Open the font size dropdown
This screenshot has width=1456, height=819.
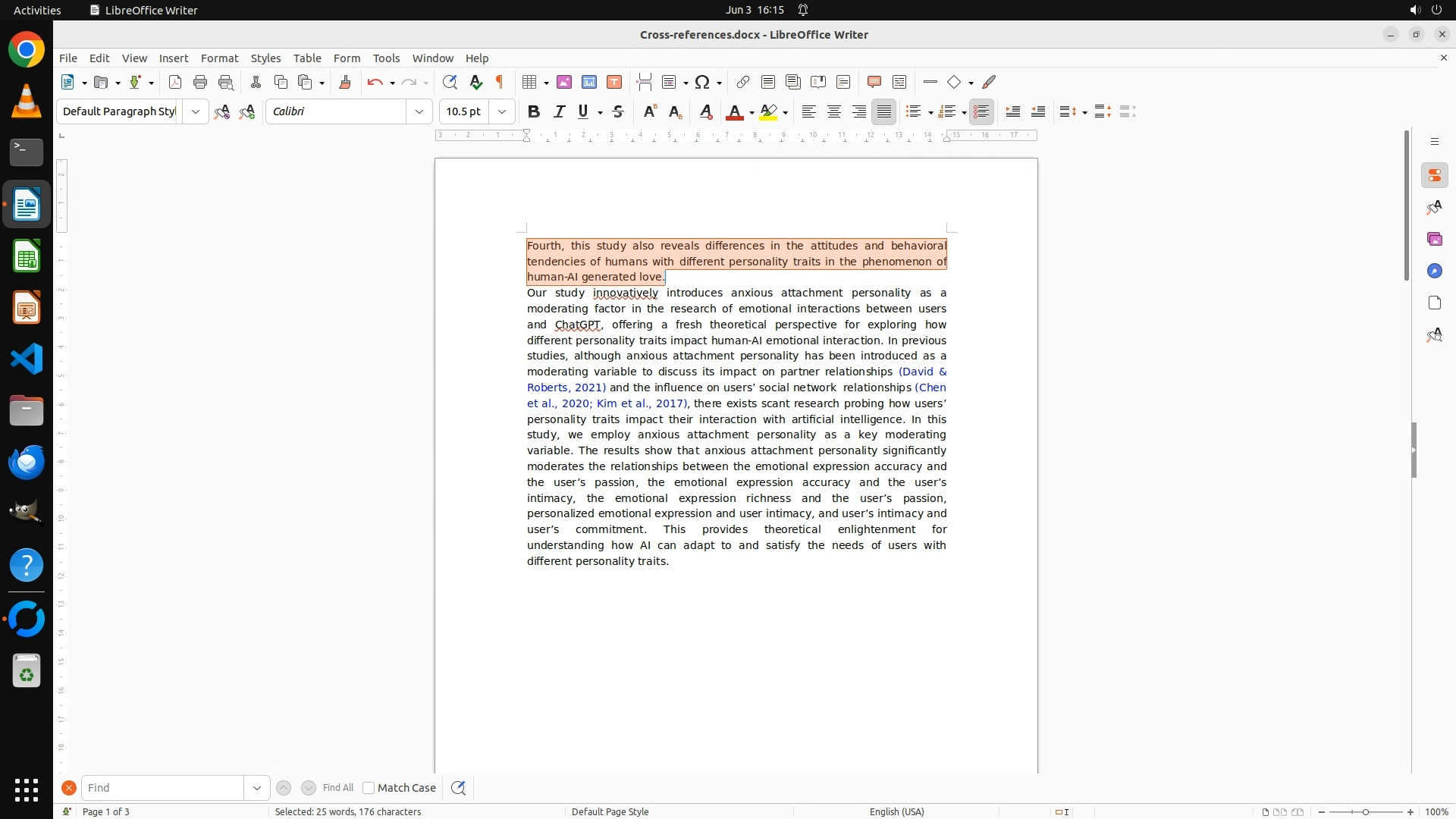click(x=502, y=112)
